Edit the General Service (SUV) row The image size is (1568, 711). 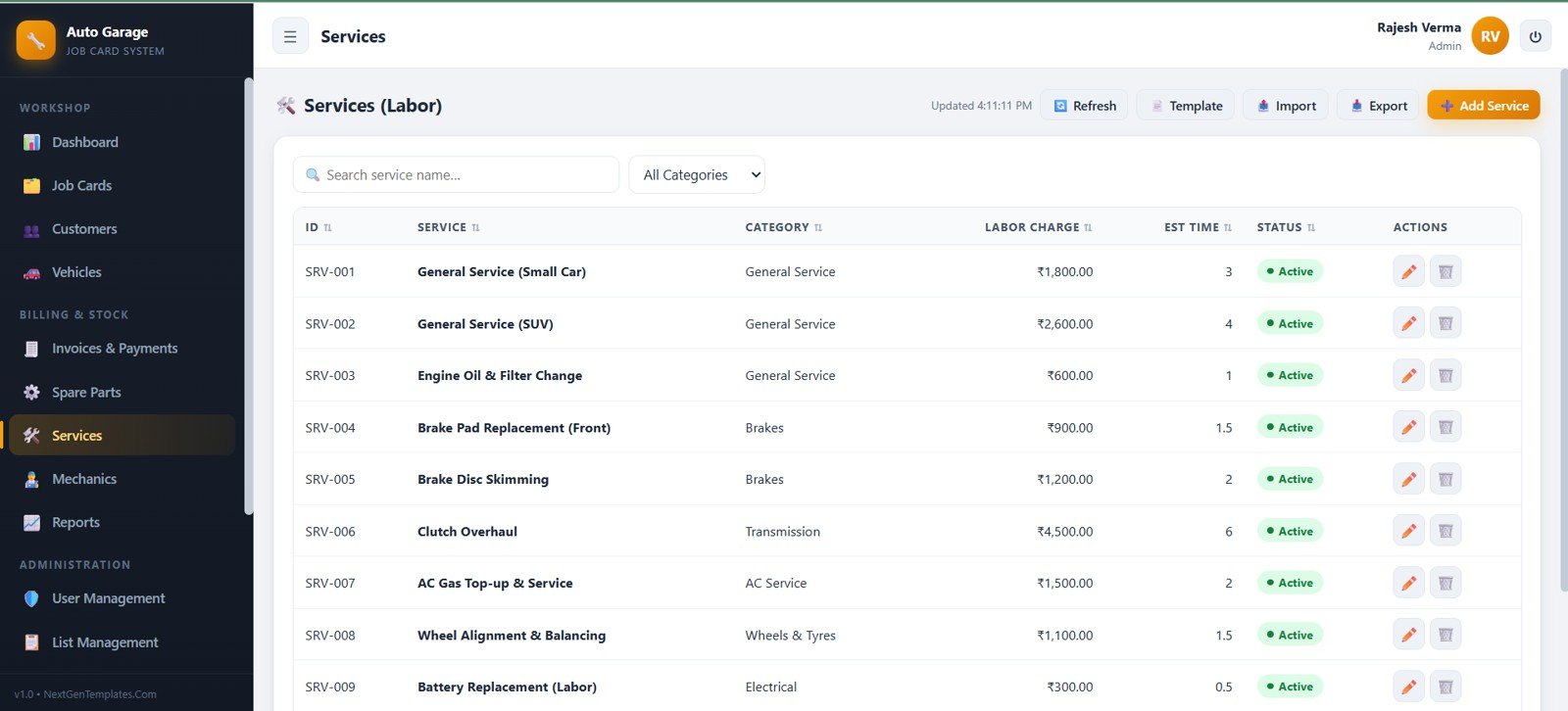1408,323
